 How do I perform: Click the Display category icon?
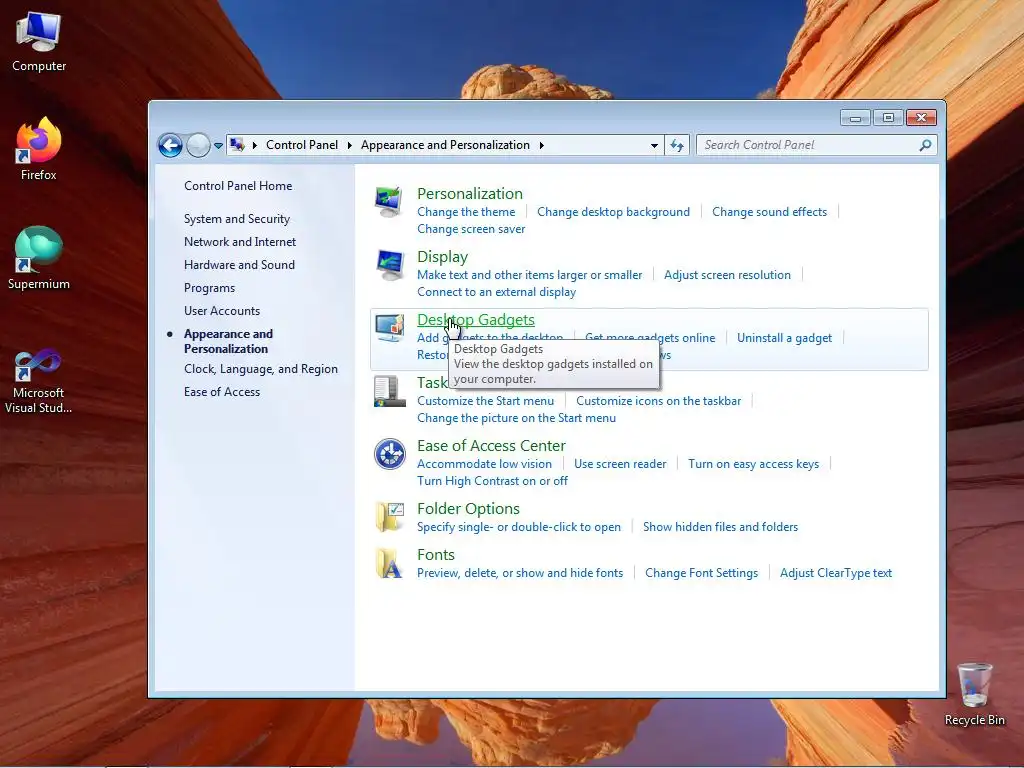point(389,264)
